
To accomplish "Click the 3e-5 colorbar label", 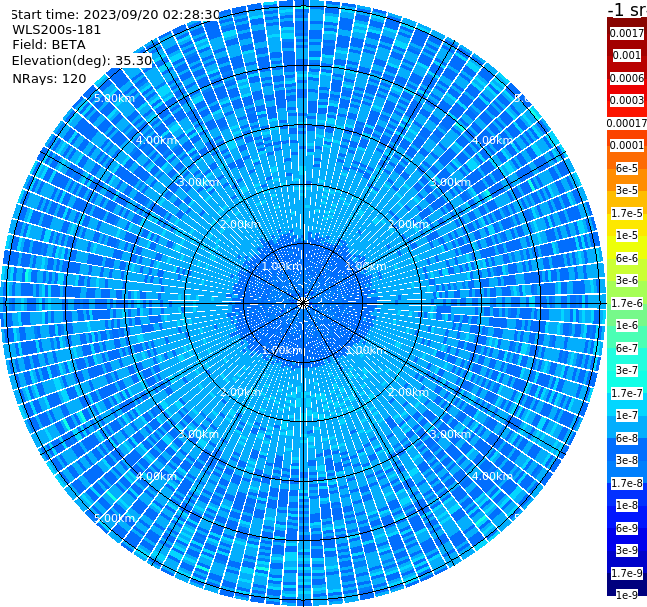I will click(x=627, y=190).
